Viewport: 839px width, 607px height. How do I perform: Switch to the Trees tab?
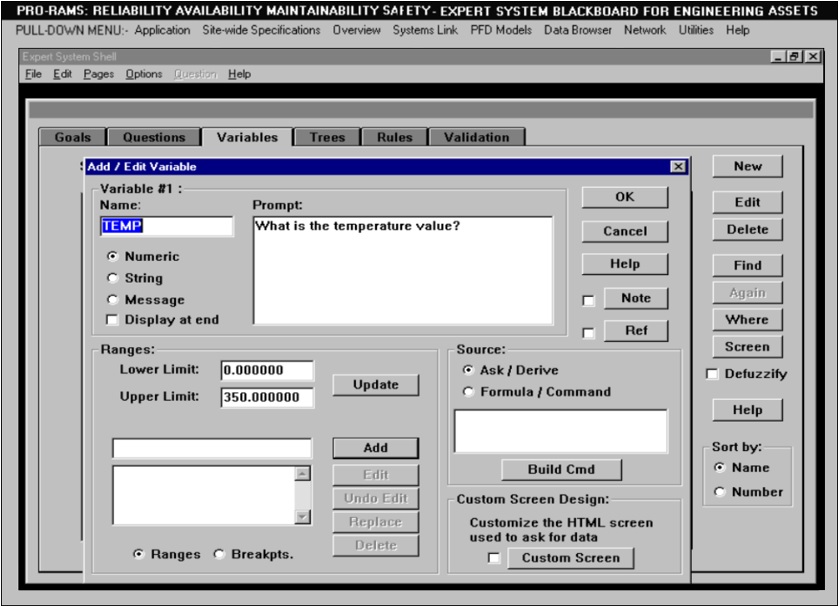click(x=327, y=137)
